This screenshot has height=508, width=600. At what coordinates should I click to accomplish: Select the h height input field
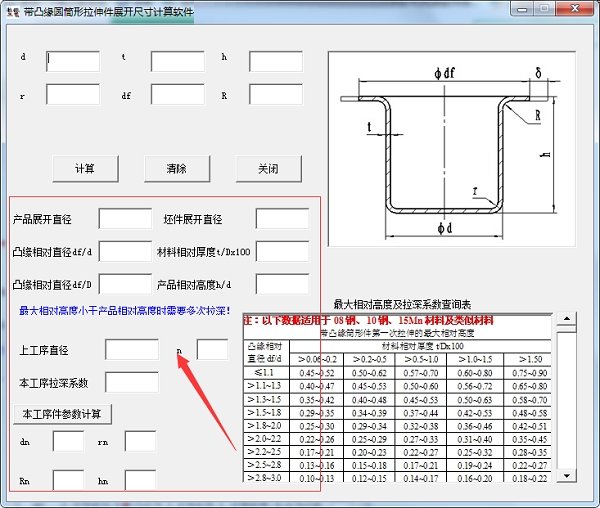[x=276, y=61]
